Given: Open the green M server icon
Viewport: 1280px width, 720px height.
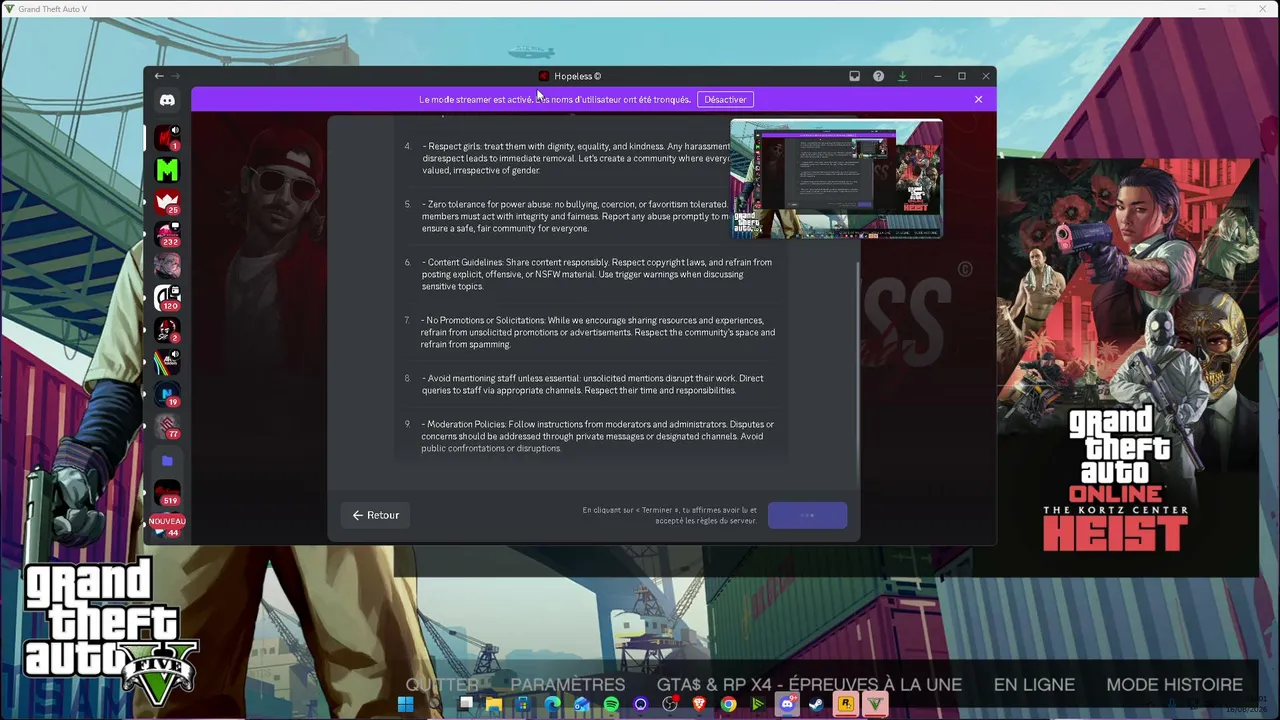Looking at the screenshot, I should (x=167, y=170).
